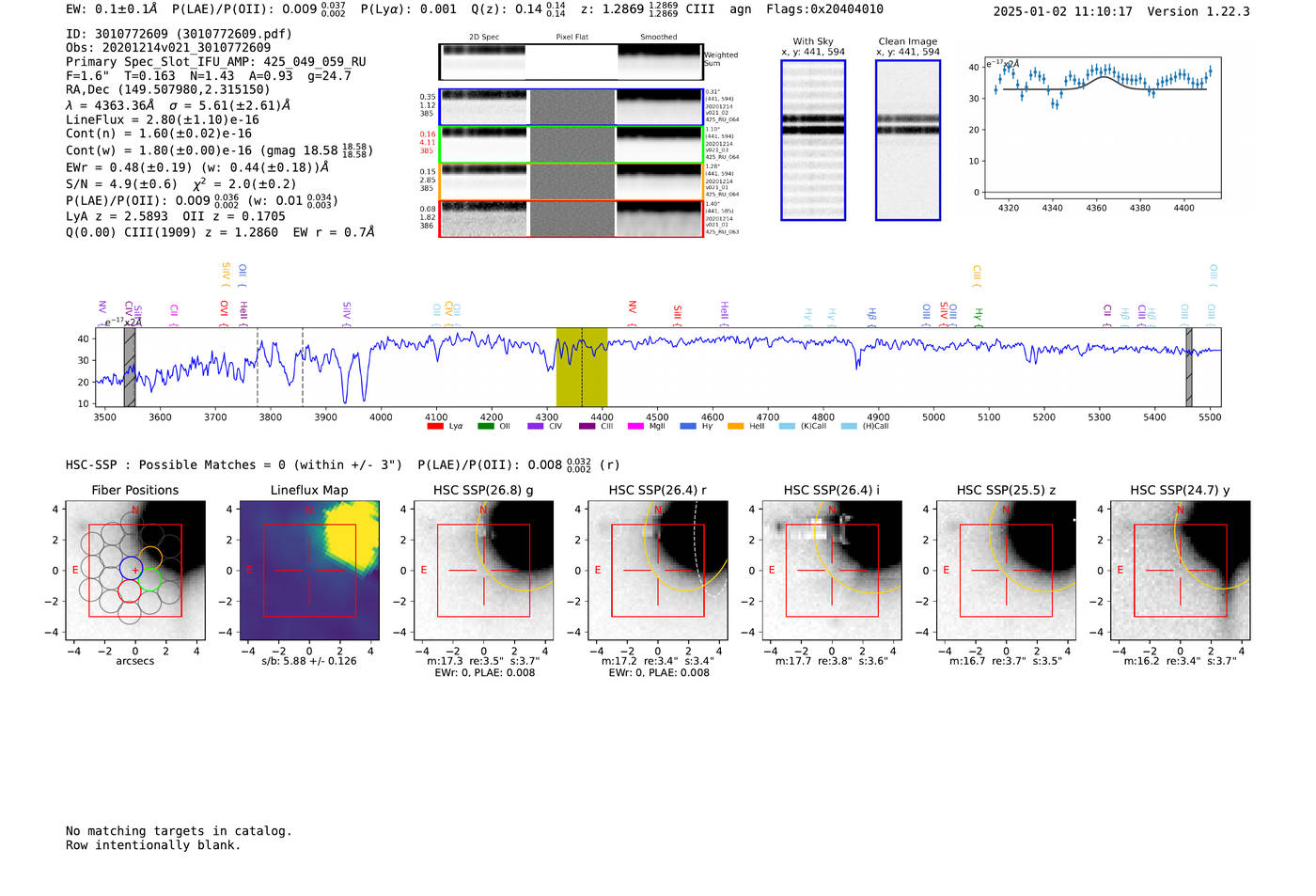This screenshot has width=1316, height=896.
Task: Open the Lineflux Map panel
Action: pyautogui.click(x=309, y=570)
